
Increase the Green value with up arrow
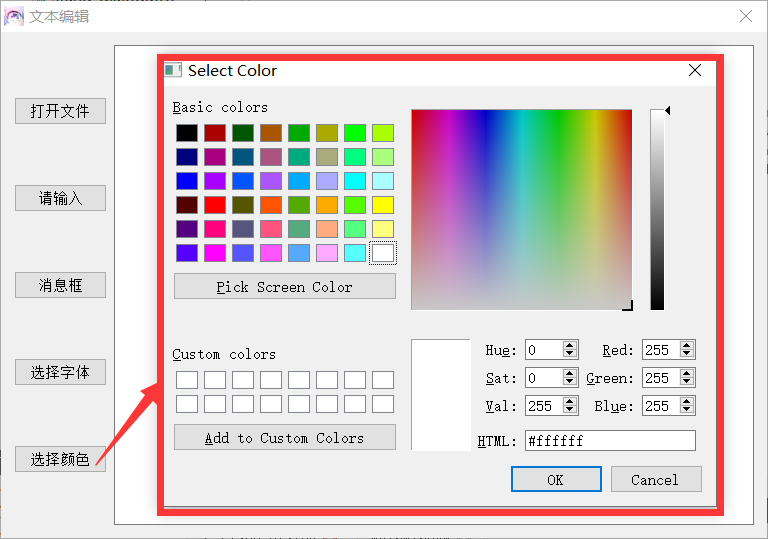coord(687,373)
